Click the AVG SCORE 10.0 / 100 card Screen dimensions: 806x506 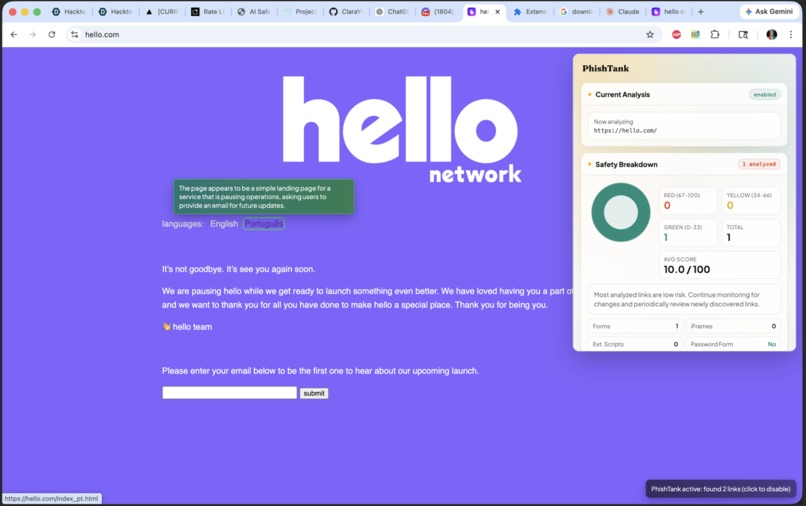coord(719,265)
